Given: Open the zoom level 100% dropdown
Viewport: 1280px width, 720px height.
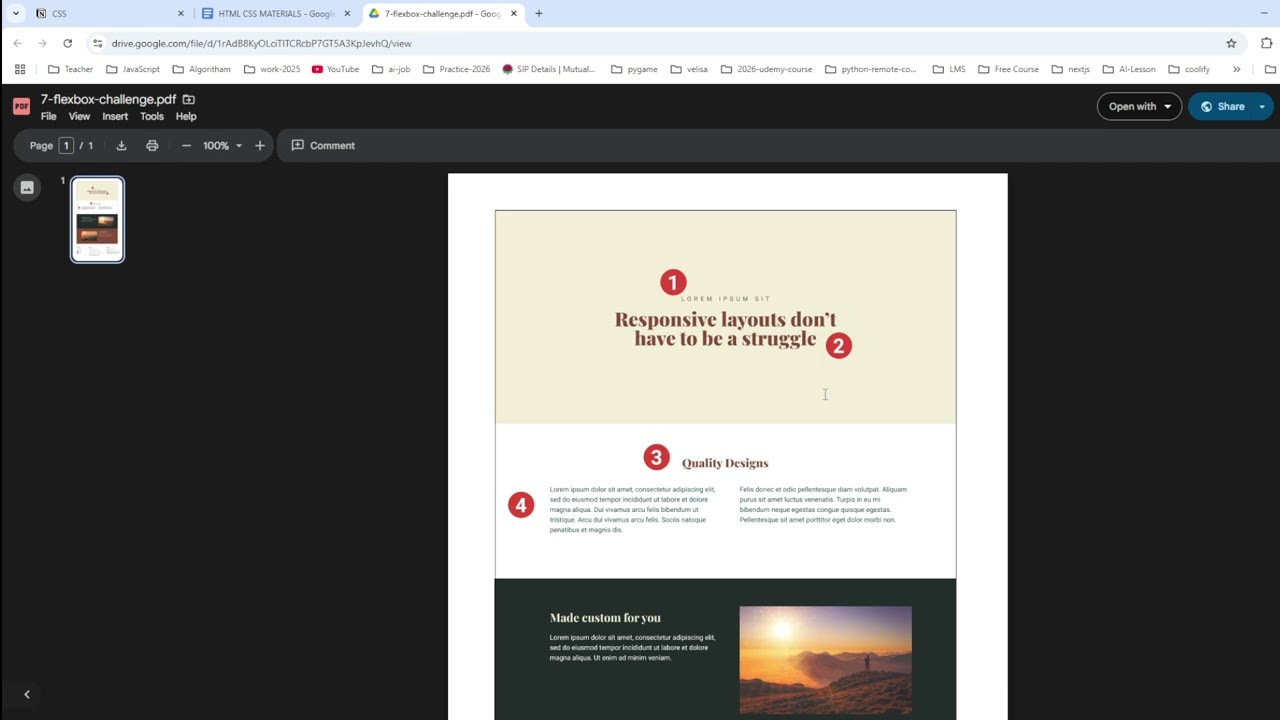Looking at the screenshot, I should click(x=222, y=146).
